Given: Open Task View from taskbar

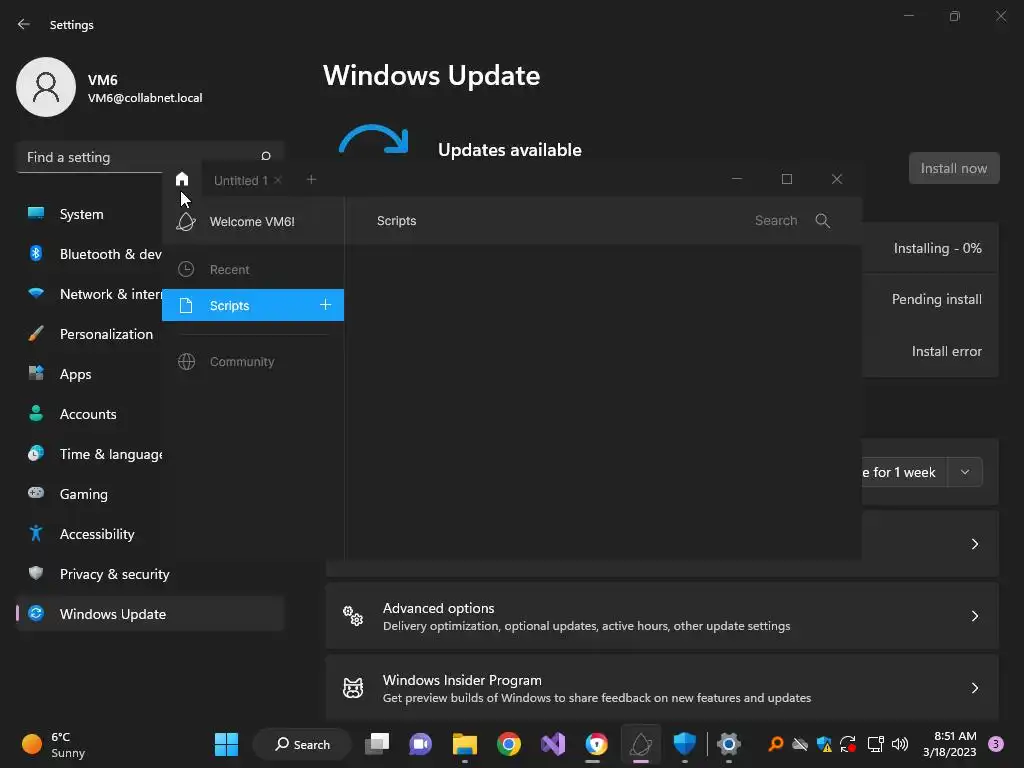Looking at the screenshot, I should 377,744.
